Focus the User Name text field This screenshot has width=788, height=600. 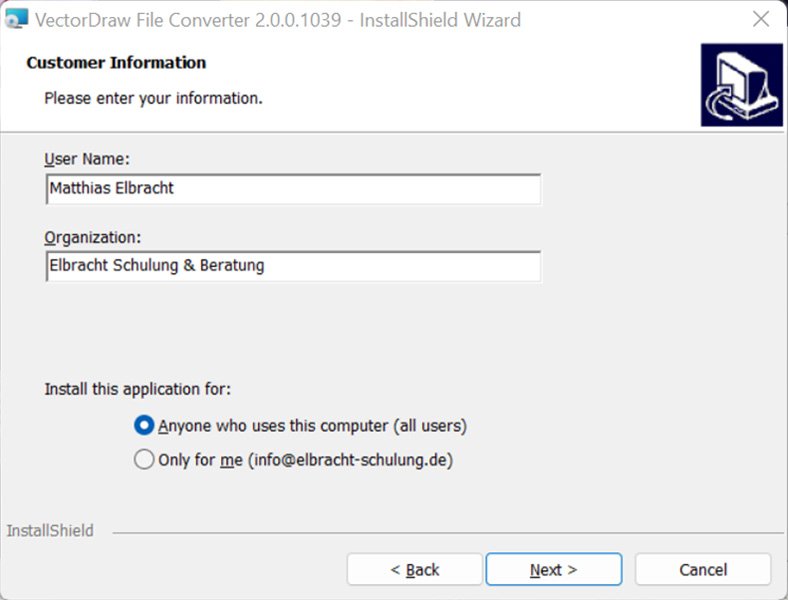point(293,188)
